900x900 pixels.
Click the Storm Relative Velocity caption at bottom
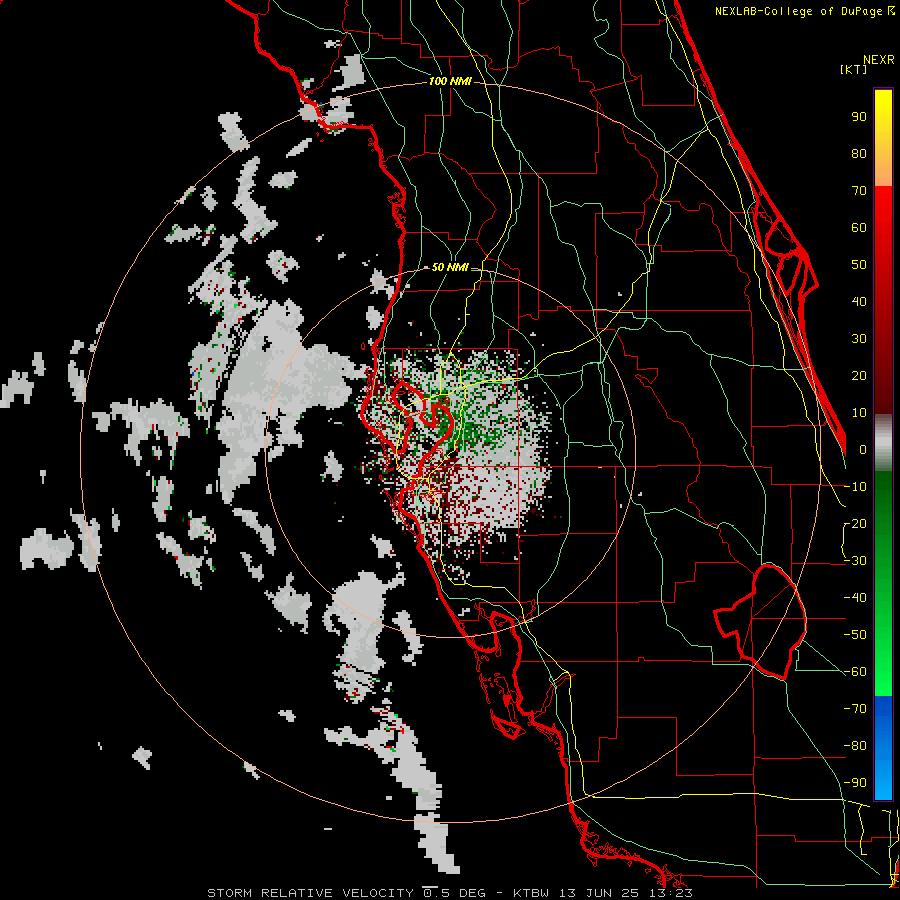[449, 893]
